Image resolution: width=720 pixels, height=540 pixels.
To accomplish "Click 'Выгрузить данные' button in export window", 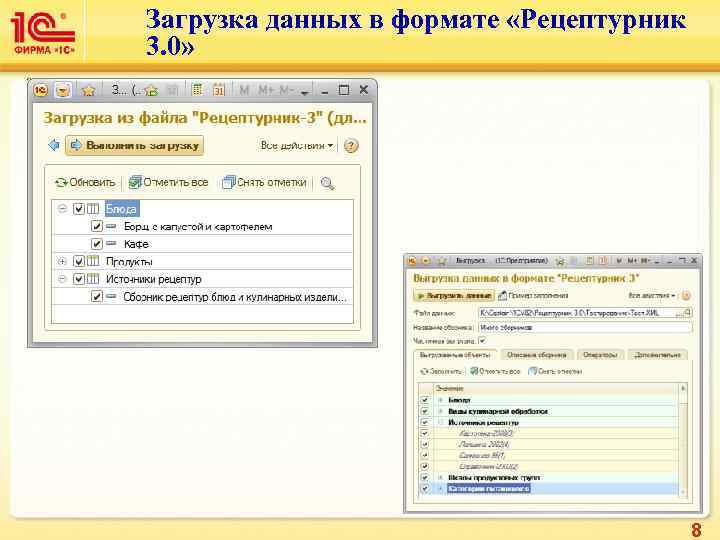I will 454,296.
